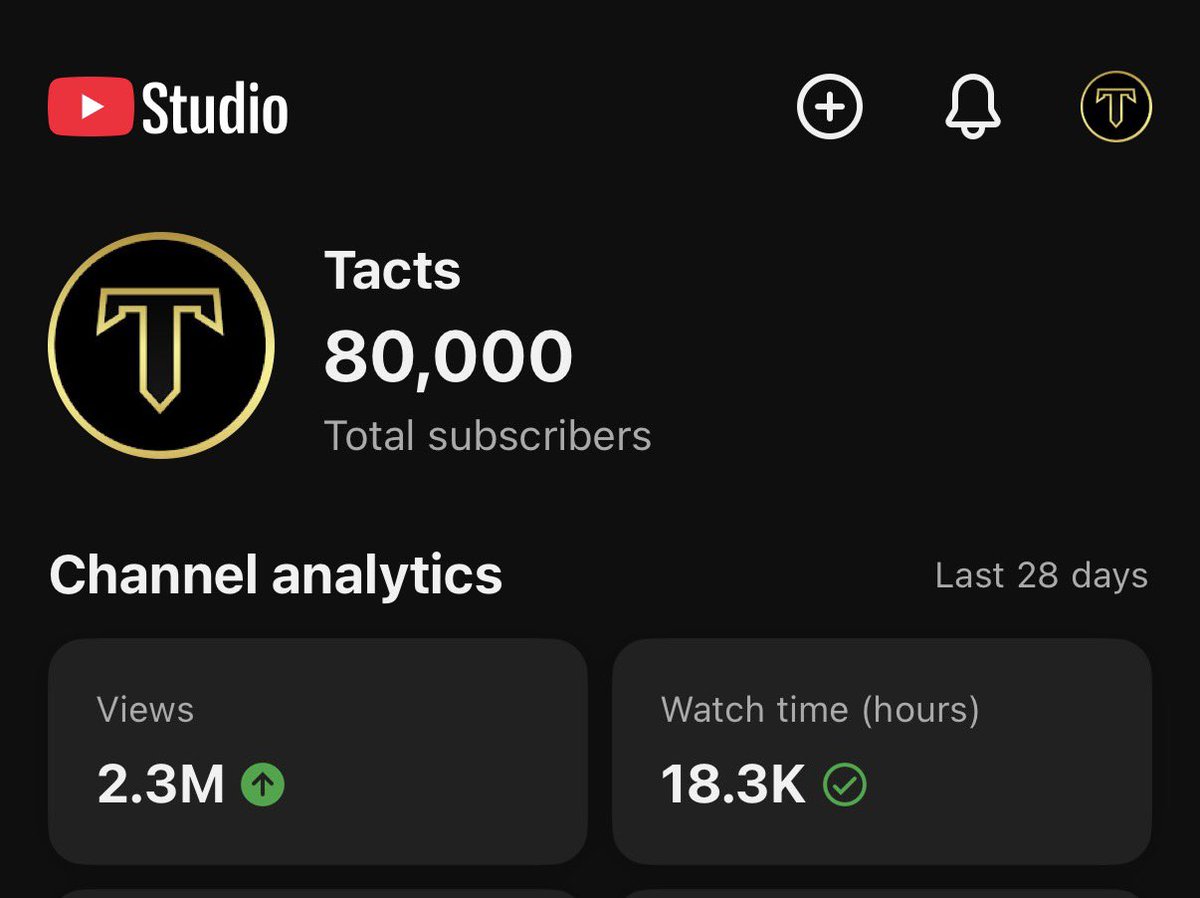Open account menu via small T avatar
Screen dimensions: 1200x898
pos(1116,106)
